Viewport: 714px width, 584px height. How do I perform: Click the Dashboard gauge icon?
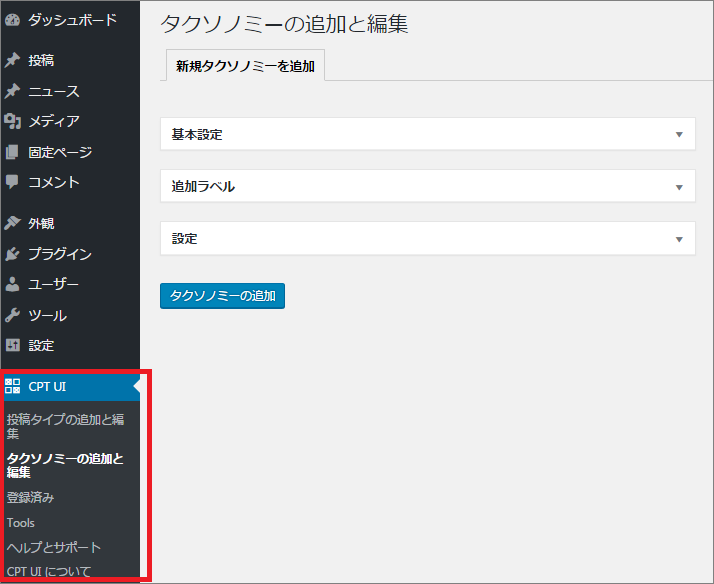(x=12, y=20)
